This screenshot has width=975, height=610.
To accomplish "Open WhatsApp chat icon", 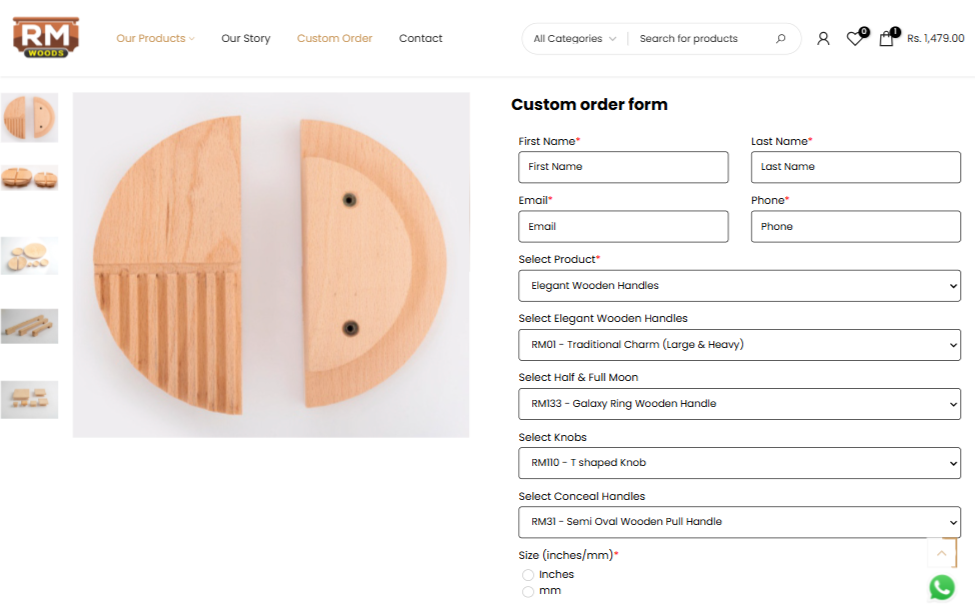I will (941, 587).
